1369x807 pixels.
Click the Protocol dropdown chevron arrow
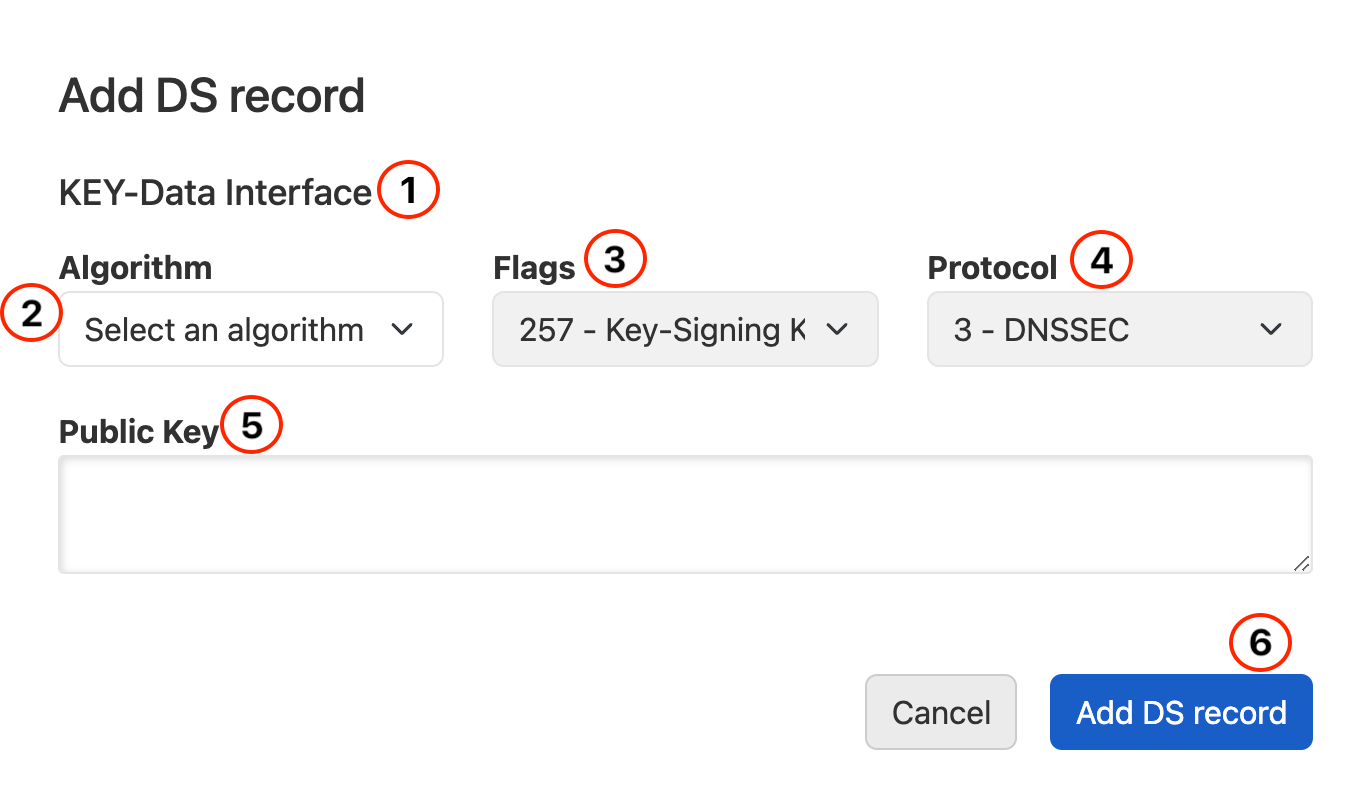pyautogui.click(x=1271, y=329)
